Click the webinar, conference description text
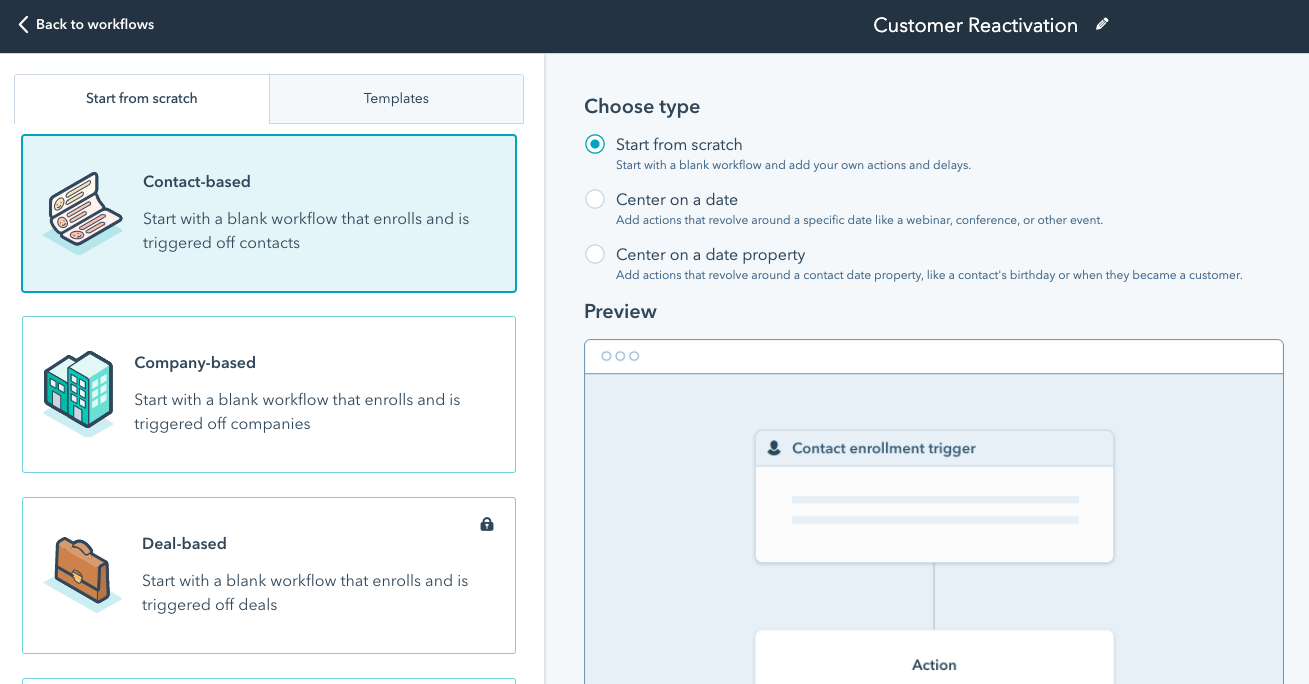 tap(859, 220)
